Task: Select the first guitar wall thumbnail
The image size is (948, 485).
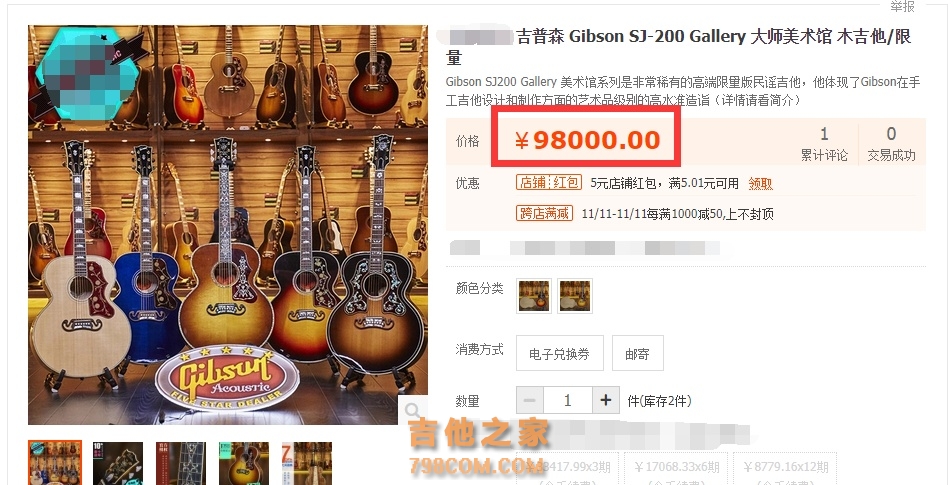Action: (55, 463)
